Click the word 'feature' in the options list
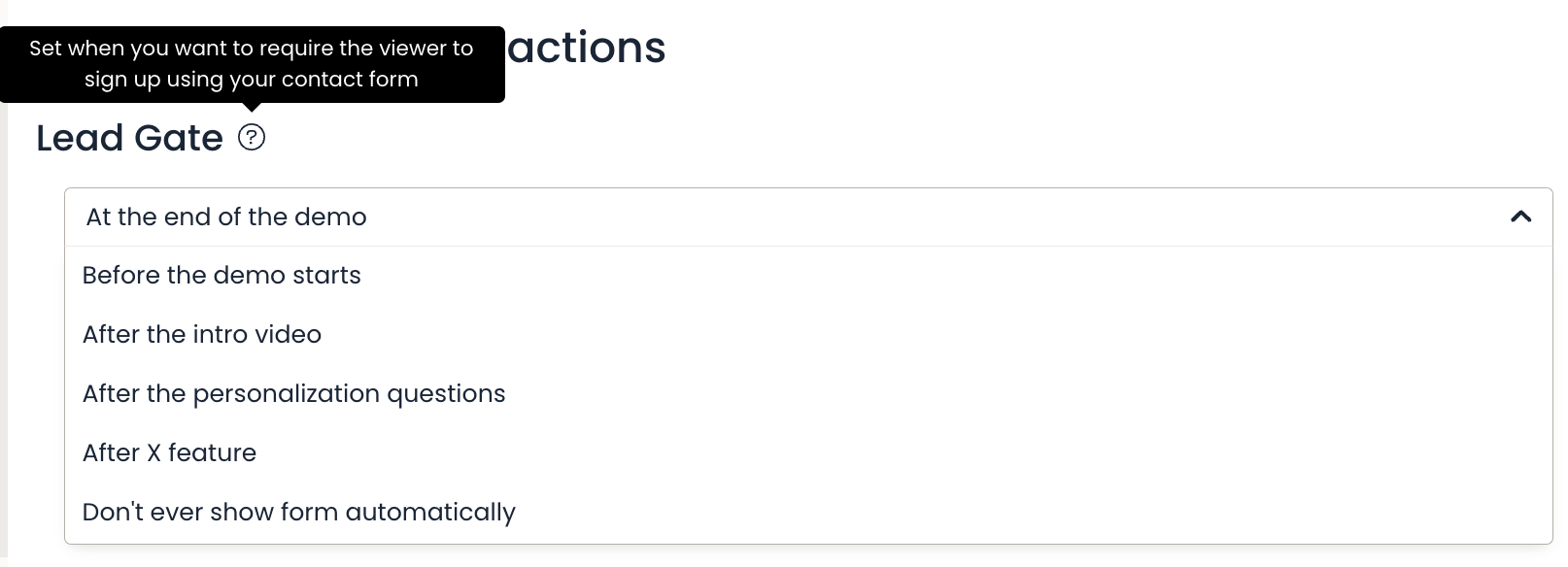The image size is (1568, 567). tap(212, 453)
